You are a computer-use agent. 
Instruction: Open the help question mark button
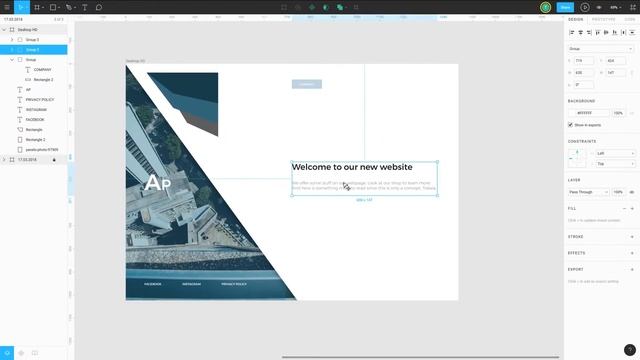click(630, 350)
